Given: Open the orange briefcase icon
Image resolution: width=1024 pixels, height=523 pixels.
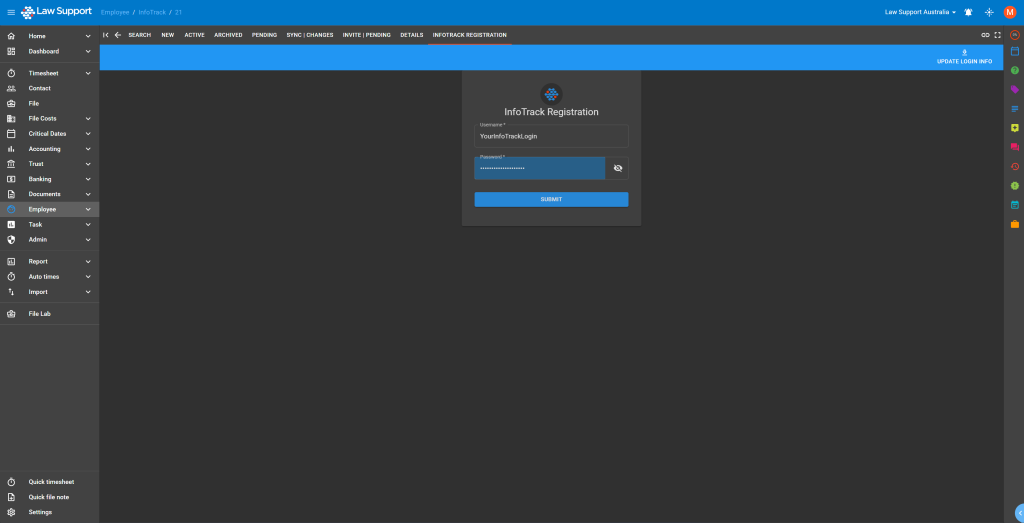Looking at the screenshot, I should click(x=1014, y=224).
